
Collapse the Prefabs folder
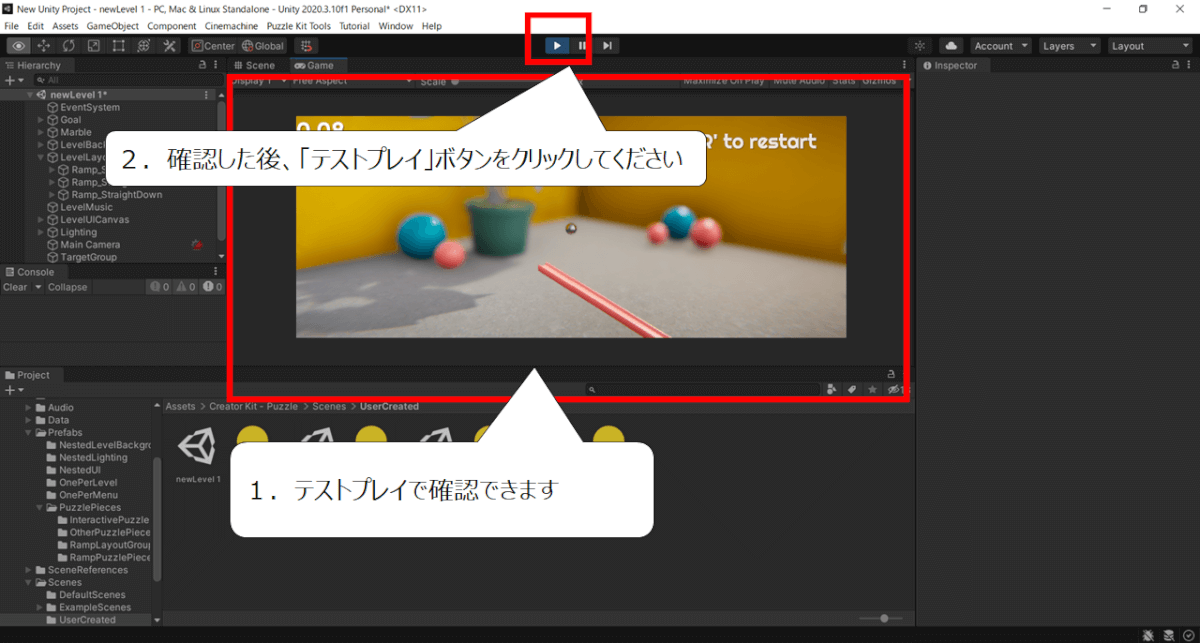click(x=29, y=433)
